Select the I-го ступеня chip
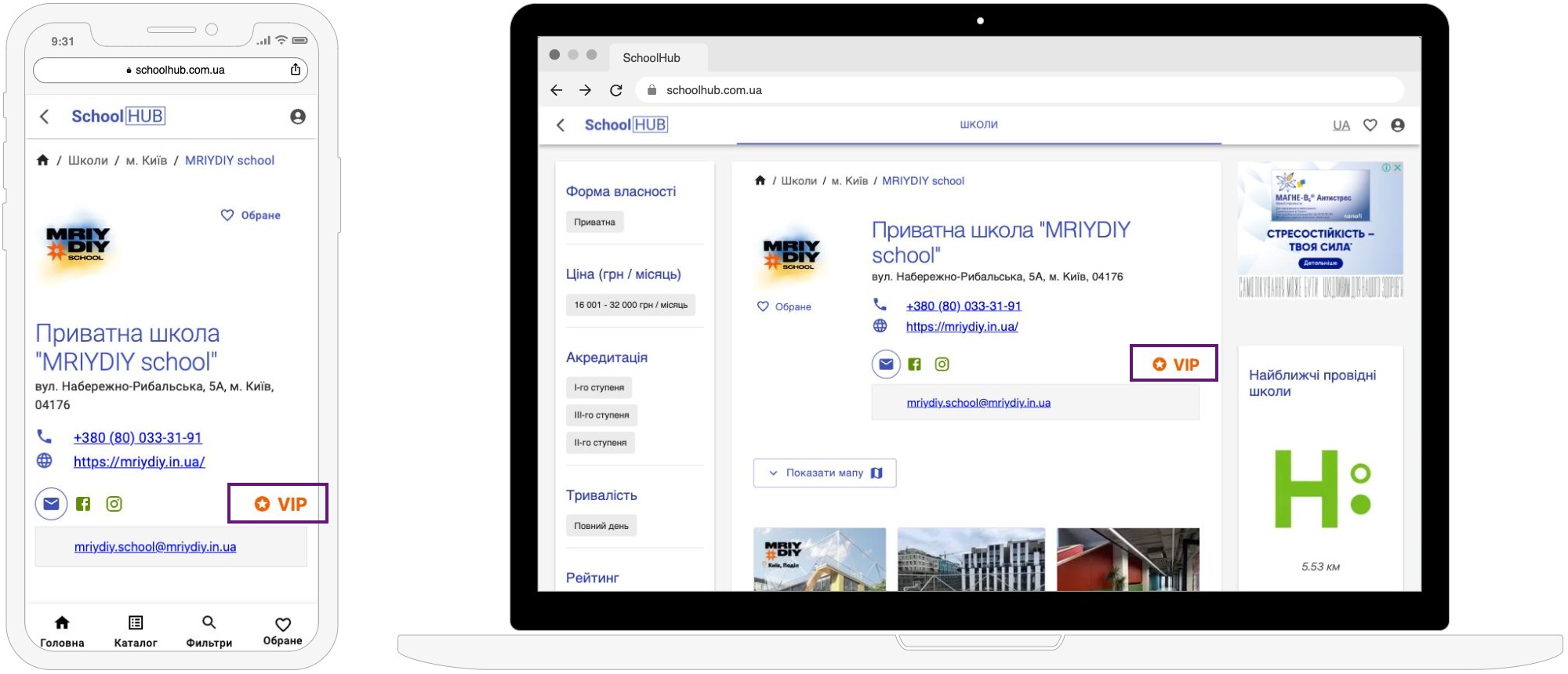The height and width of the screenshot is (674, 1568). (x=599, y=387)
